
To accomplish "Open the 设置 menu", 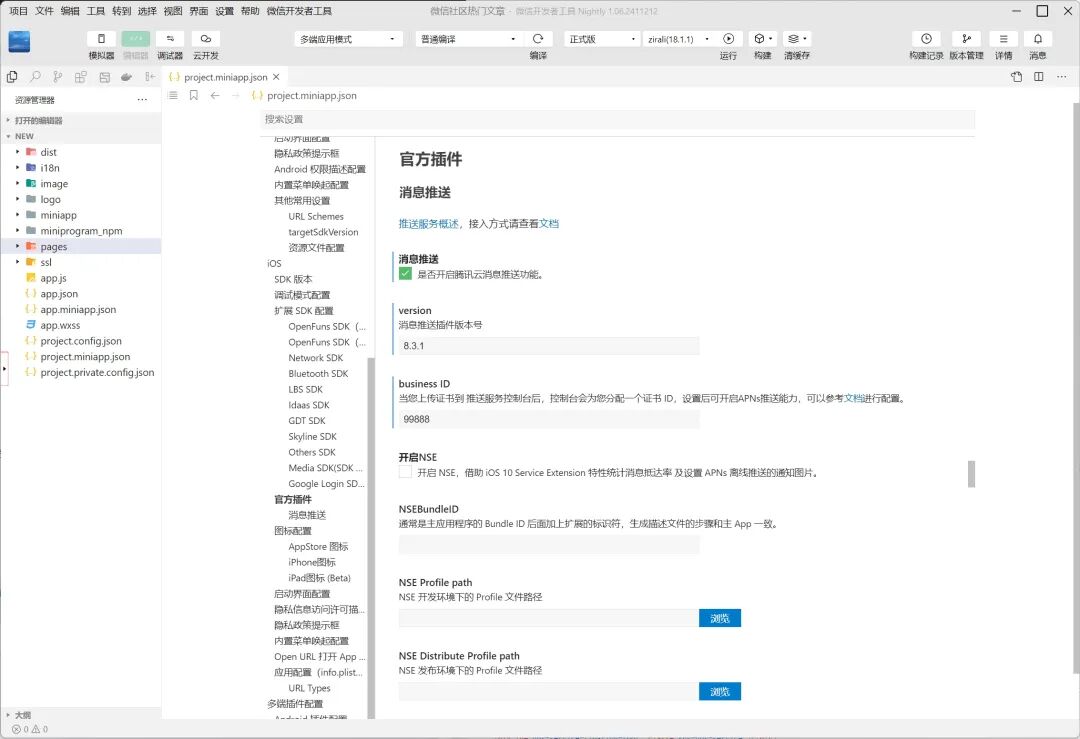I will (225, 11).
